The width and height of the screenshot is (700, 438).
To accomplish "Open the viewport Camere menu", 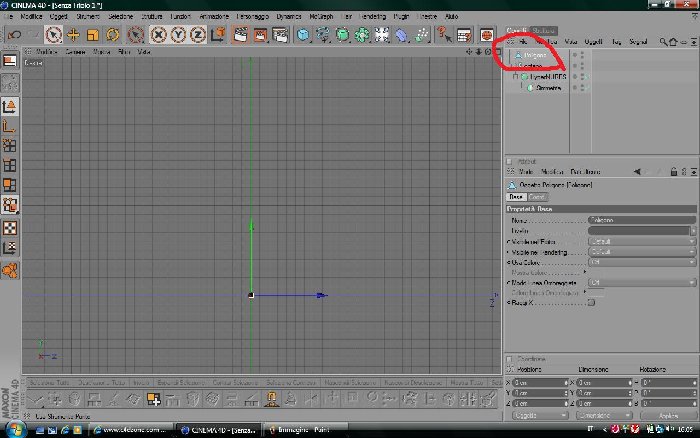I will pyautogui.click(x=75, y=52).
